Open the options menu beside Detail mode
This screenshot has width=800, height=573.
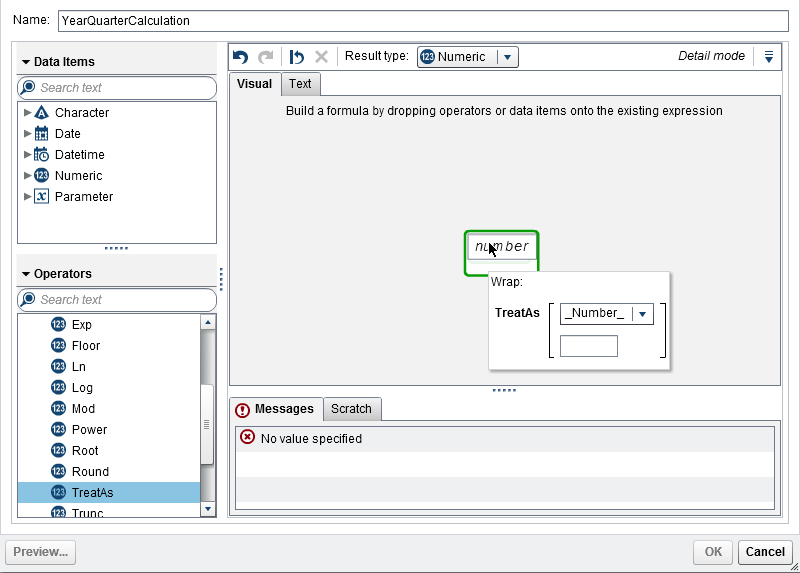tap(768, 57)
